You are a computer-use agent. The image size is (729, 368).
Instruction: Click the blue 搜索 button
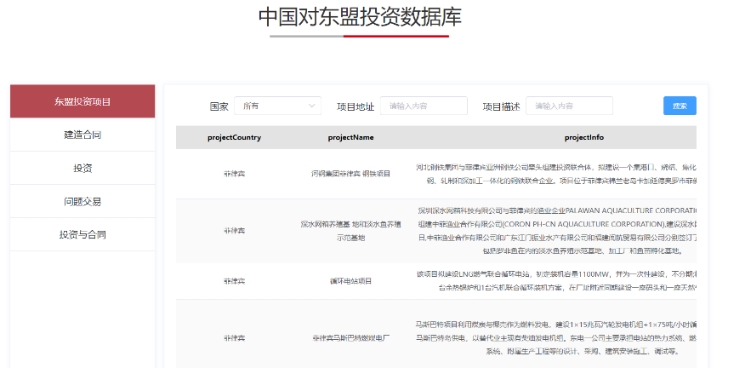[x=679, y=106]
